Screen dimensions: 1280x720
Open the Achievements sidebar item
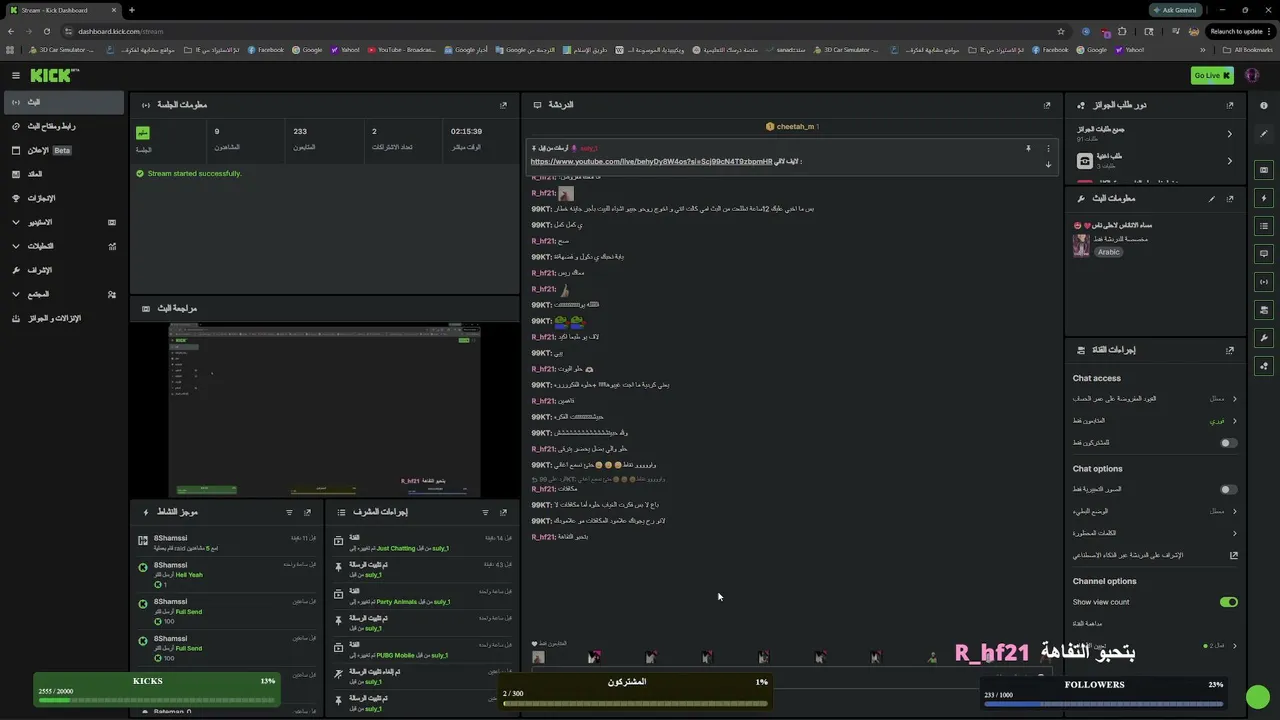[63, 198]
